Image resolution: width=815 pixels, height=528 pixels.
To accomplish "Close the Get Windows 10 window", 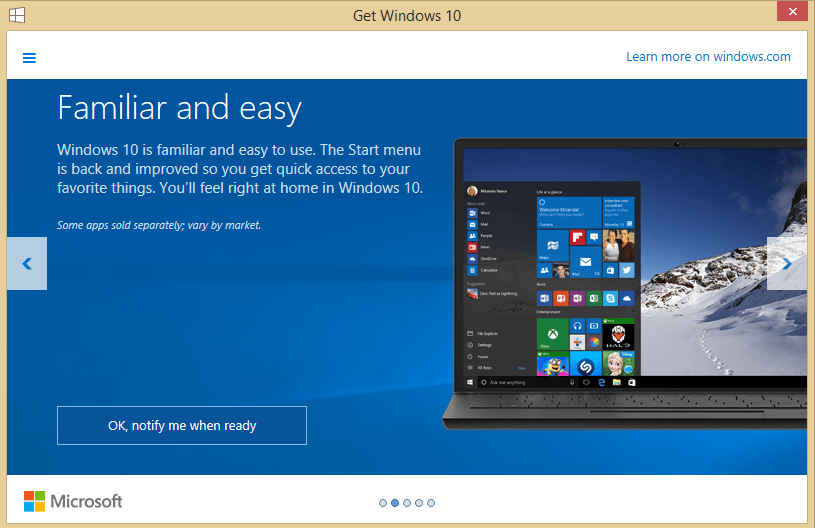I will 789,13.
